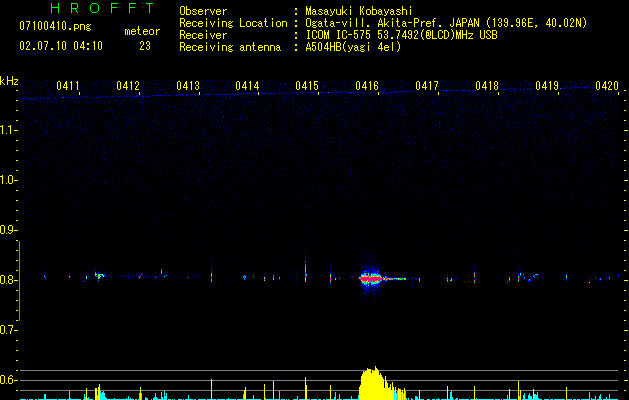629x400 pixels.
Task: Click the kHz axis unit label
Action: [9, 81]
